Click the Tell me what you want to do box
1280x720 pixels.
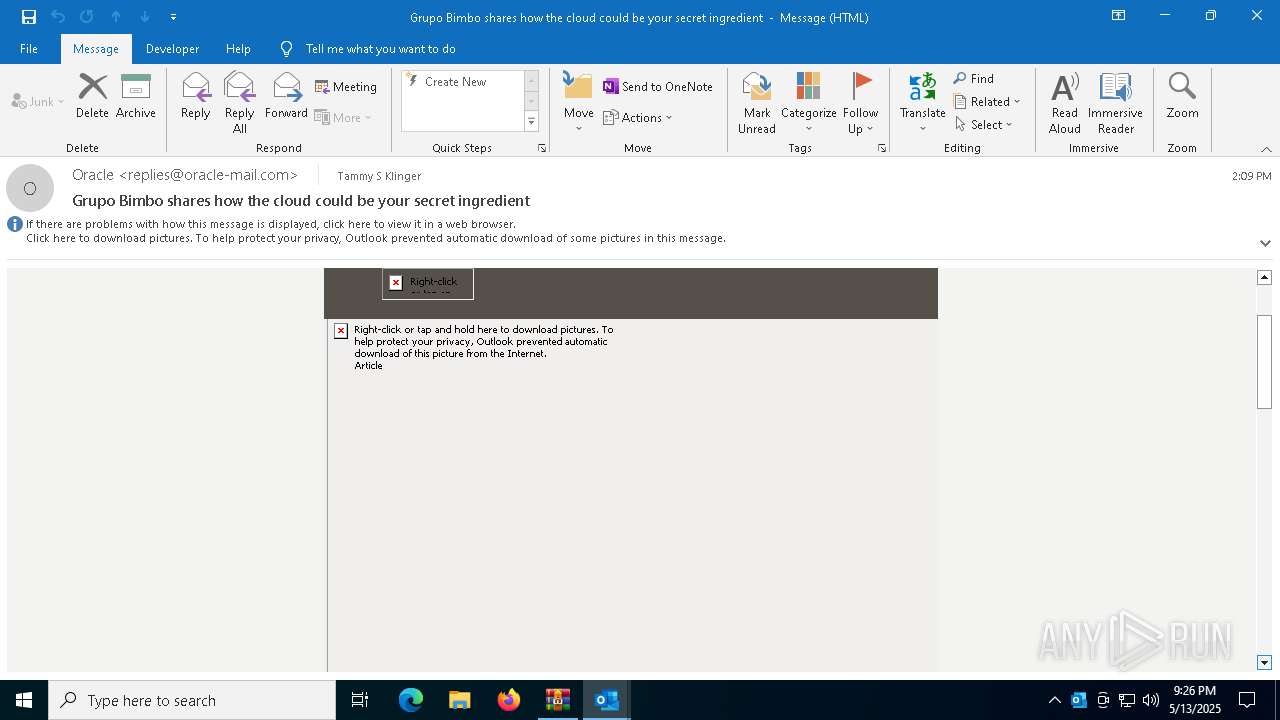[x=380, y=49]
